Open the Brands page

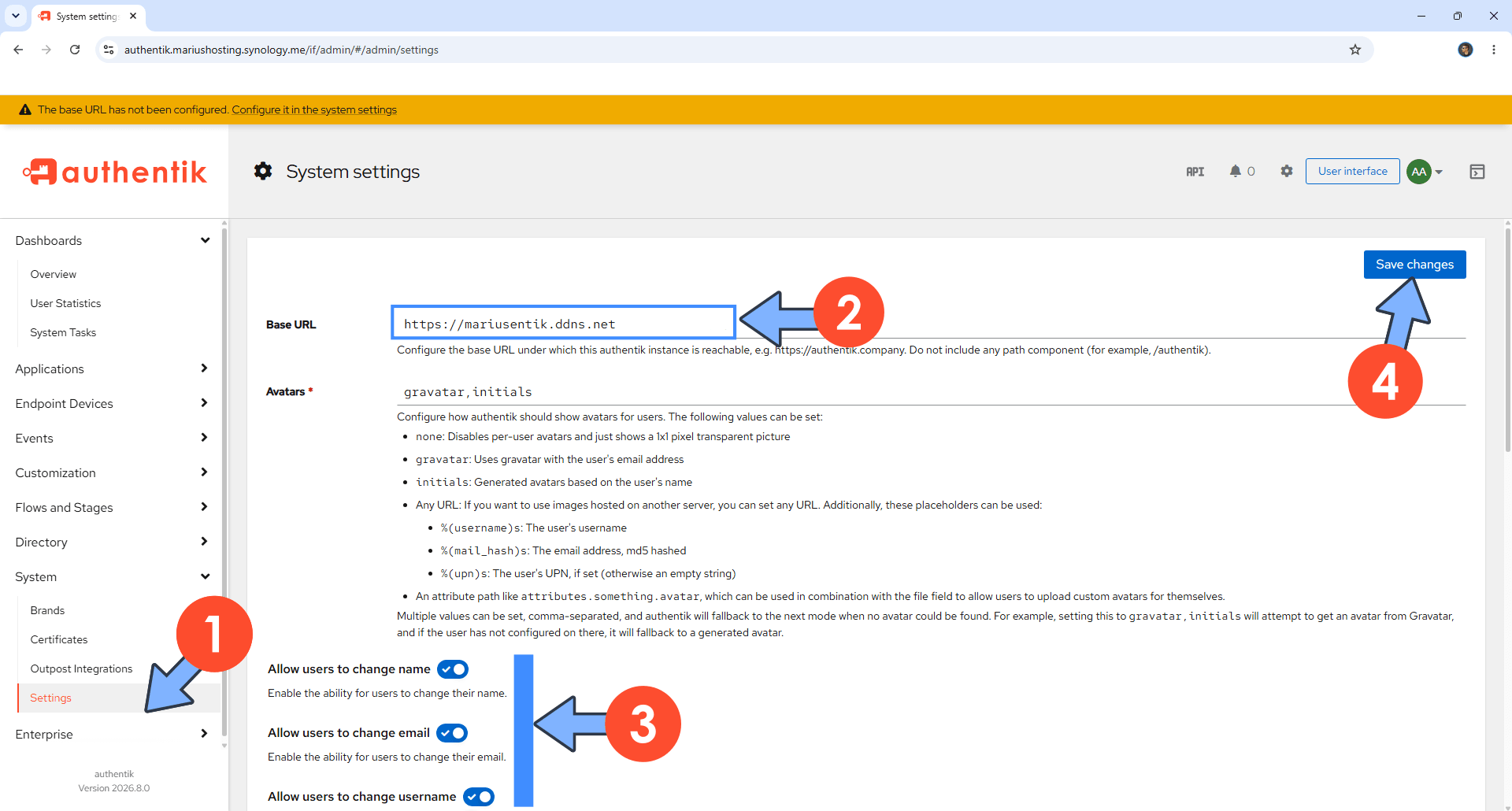(47, 611)
